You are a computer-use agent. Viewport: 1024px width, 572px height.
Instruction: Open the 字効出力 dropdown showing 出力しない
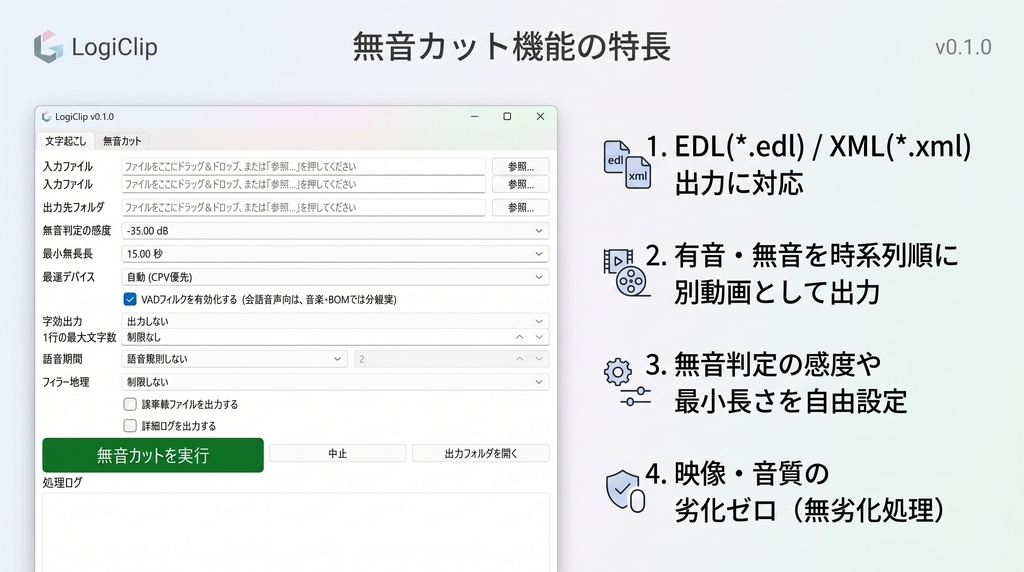[x=335, y=321]
